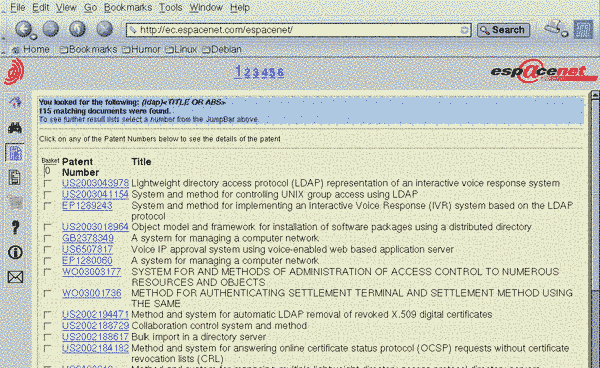Click the sidebar envelope contact icon
The image size is (600, 368).
tap(15, 277)
